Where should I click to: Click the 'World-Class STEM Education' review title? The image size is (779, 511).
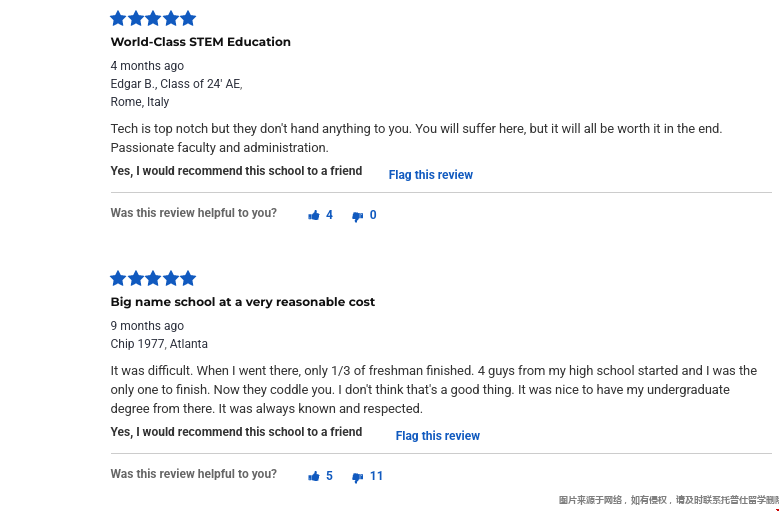(201, 42)
